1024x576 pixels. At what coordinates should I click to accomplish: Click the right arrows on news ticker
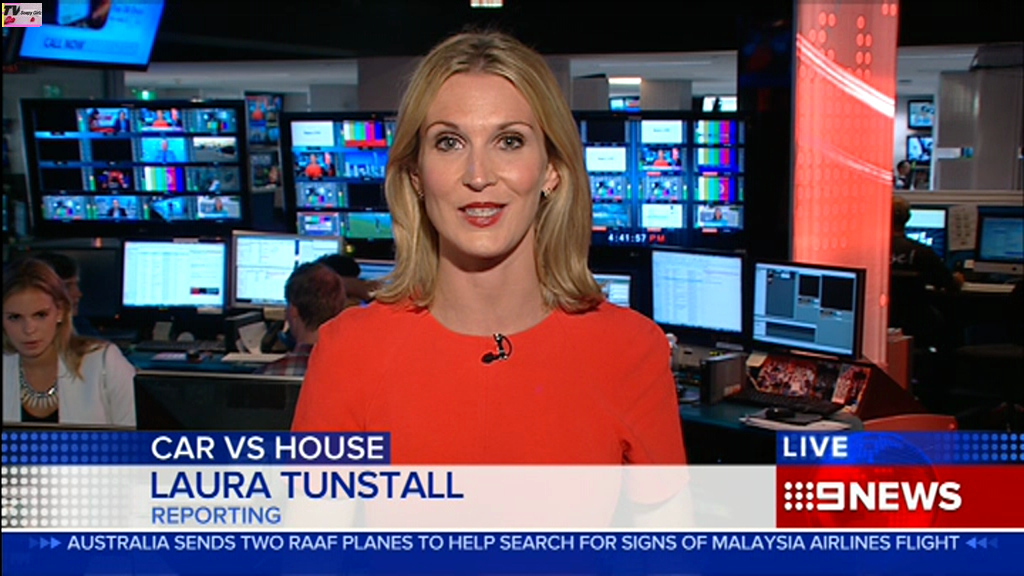(980, 543)
